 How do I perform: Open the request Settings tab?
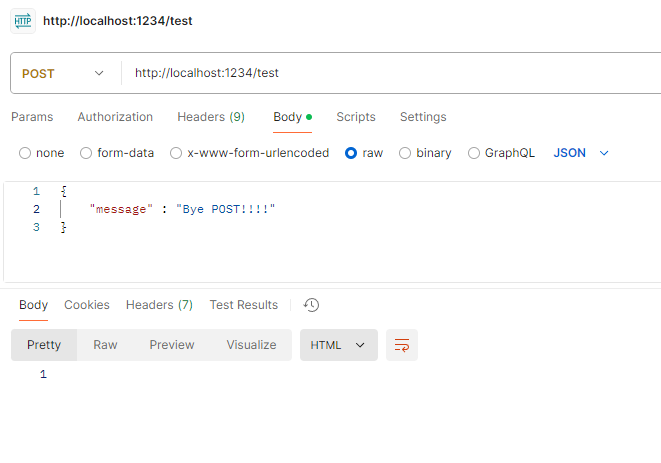[423, 117]
